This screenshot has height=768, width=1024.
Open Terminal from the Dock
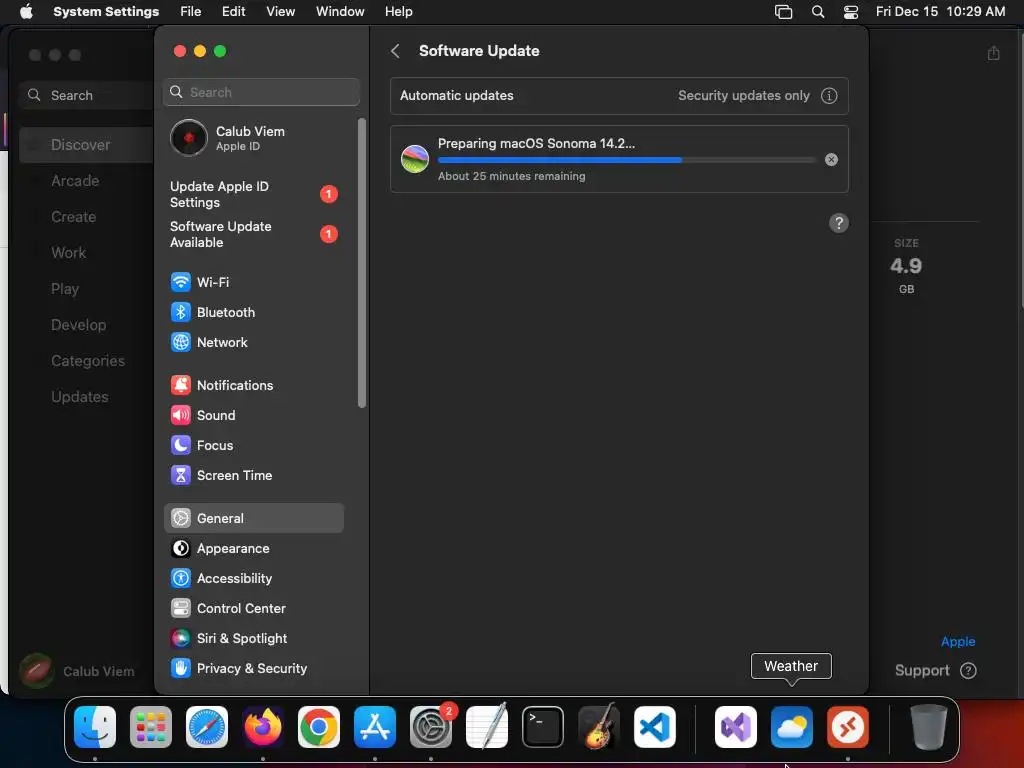pyautogui.click(x=543, y=727)
